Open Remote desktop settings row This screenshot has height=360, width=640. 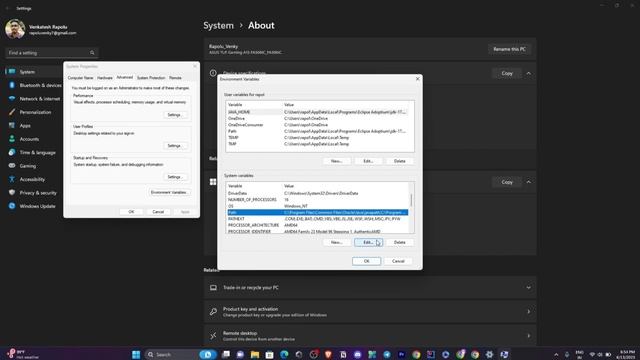coord(370,336)
